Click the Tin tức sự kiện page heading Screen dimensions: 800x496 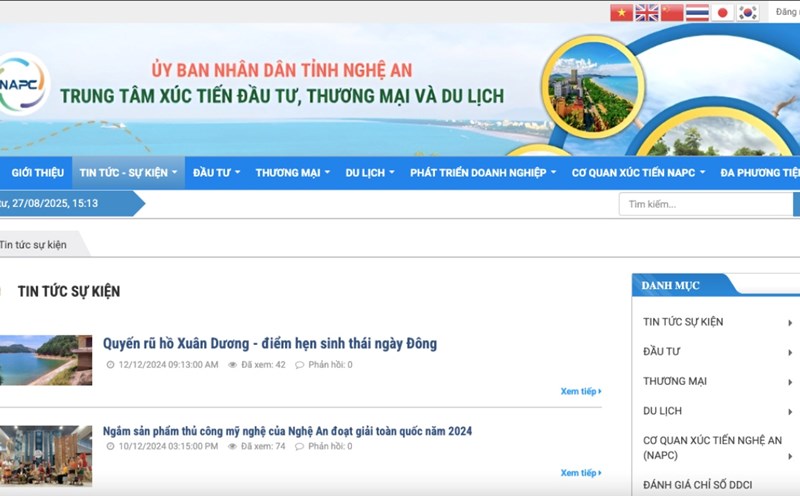(69, 291)
